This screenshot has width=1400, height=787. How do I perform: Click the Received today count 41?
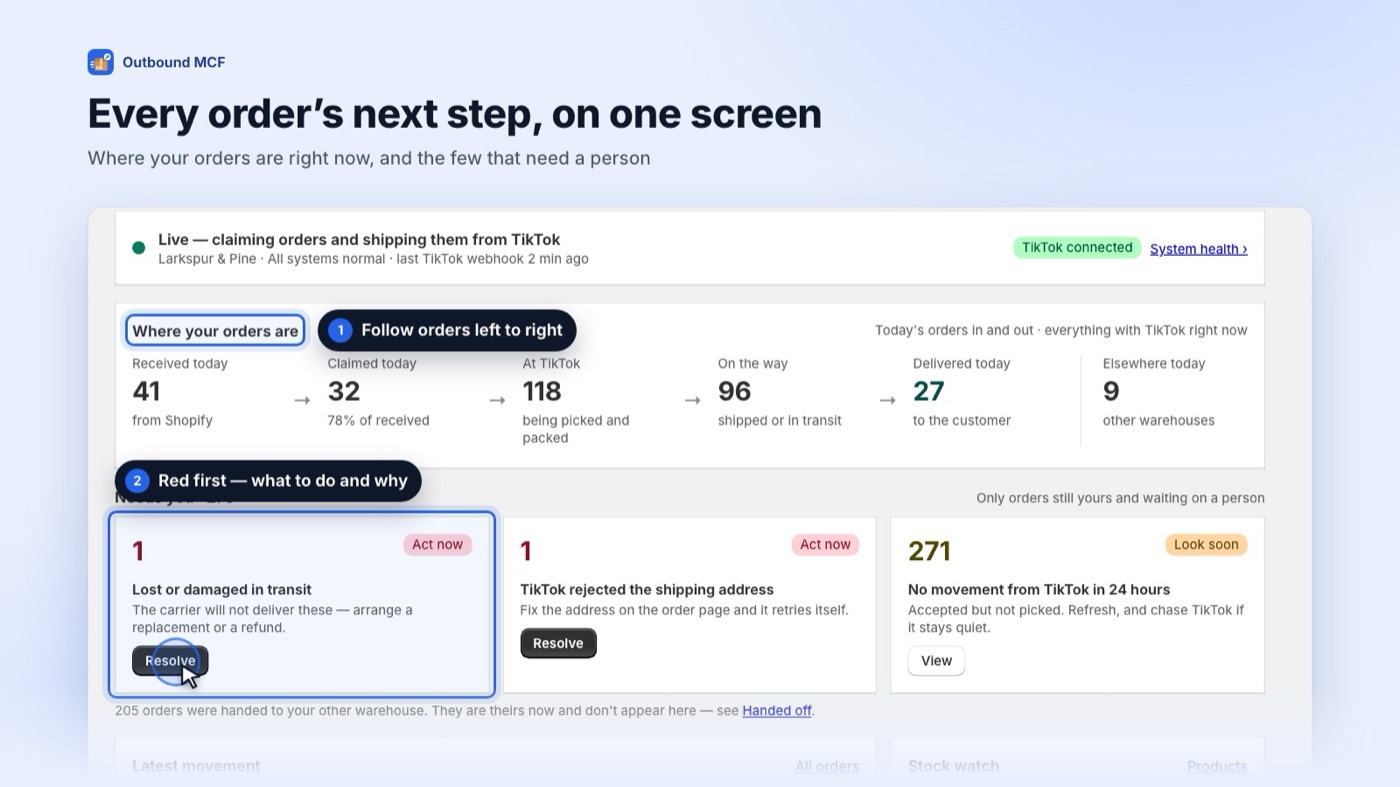click(146, 391)
